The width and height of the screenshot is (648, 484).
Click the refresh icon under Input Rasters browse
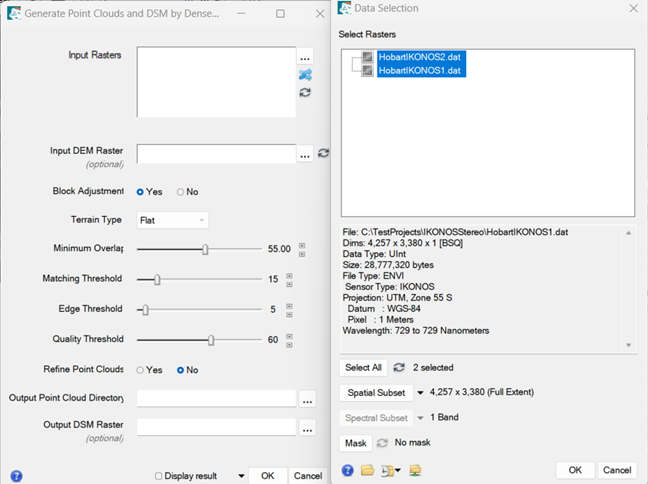click(x=305, y=92)
